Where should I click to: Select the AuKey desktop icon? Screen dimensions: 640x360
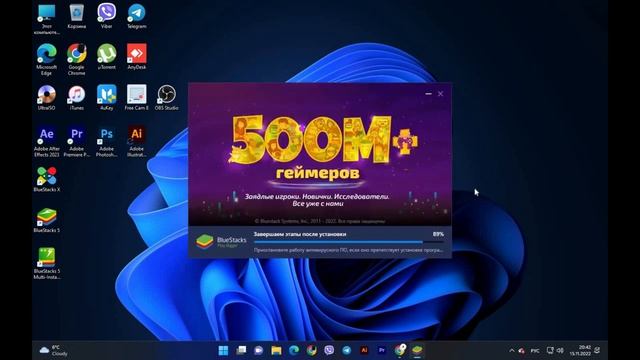click(x=107, y=98)
